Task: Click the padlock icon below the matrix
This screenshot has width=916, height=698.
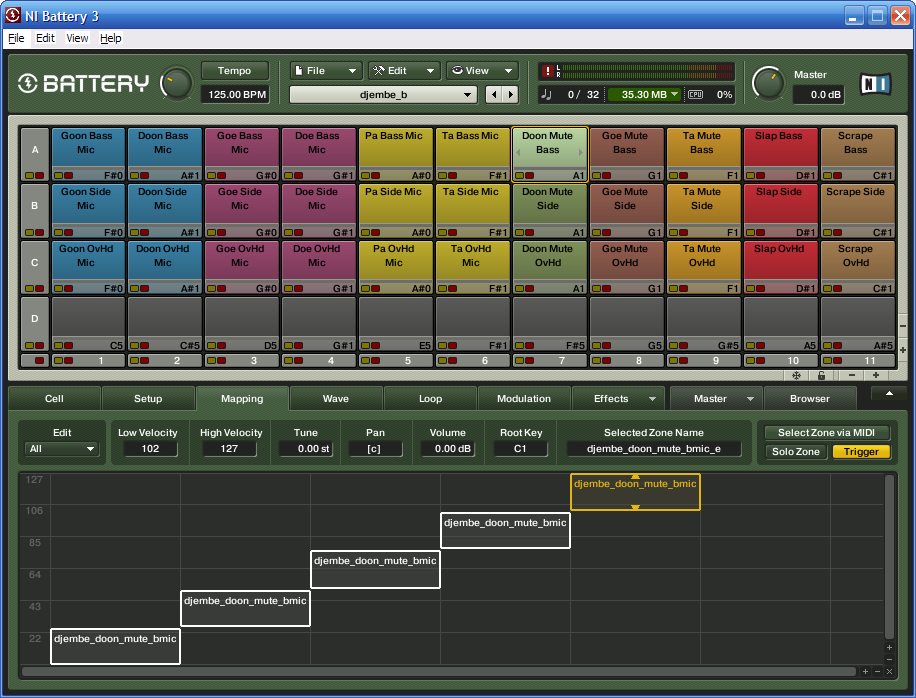Action: click(x=821, y=376)
